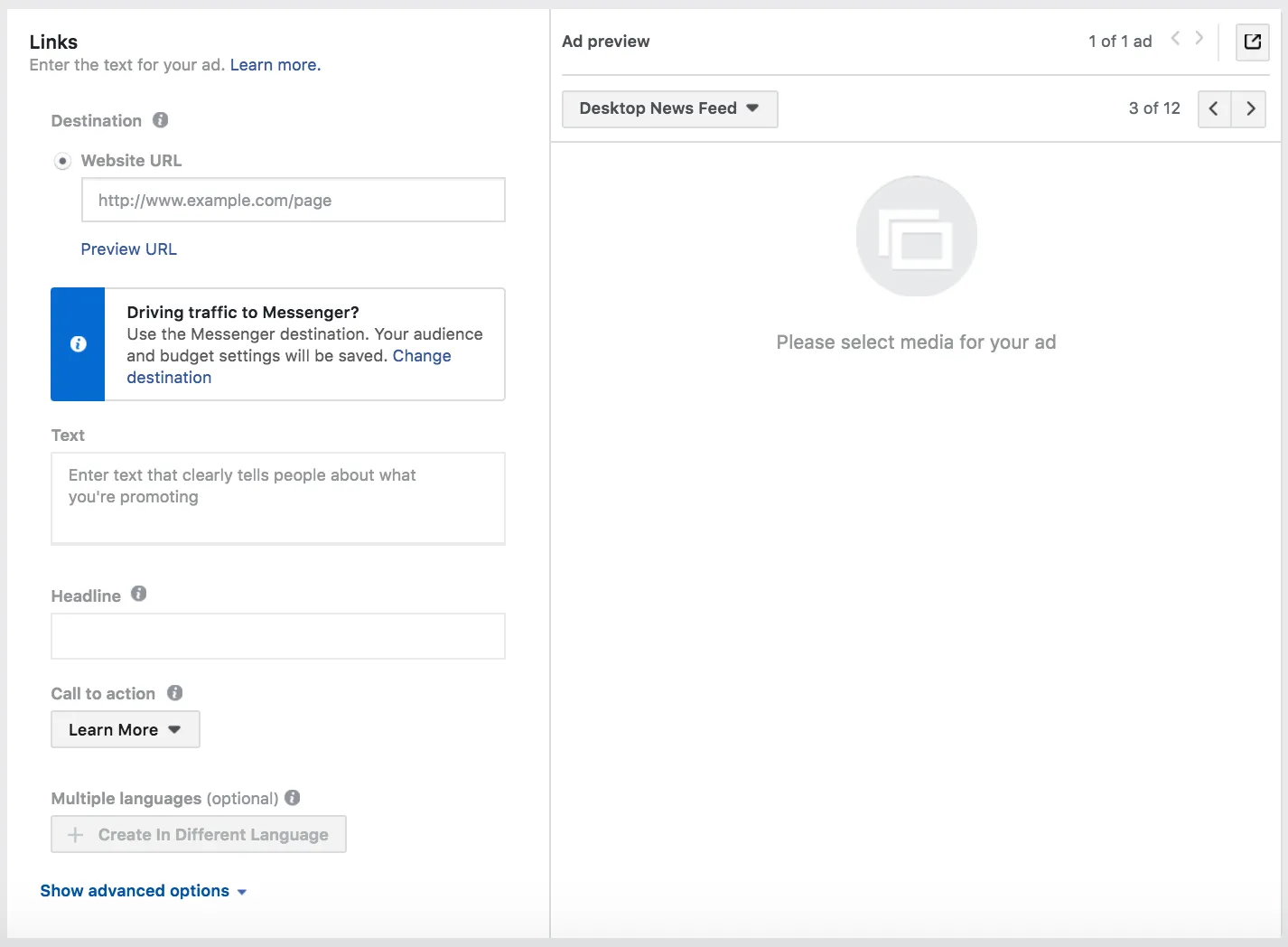
Task: Go to next preview placement arrow
Action: [1250, 108]
